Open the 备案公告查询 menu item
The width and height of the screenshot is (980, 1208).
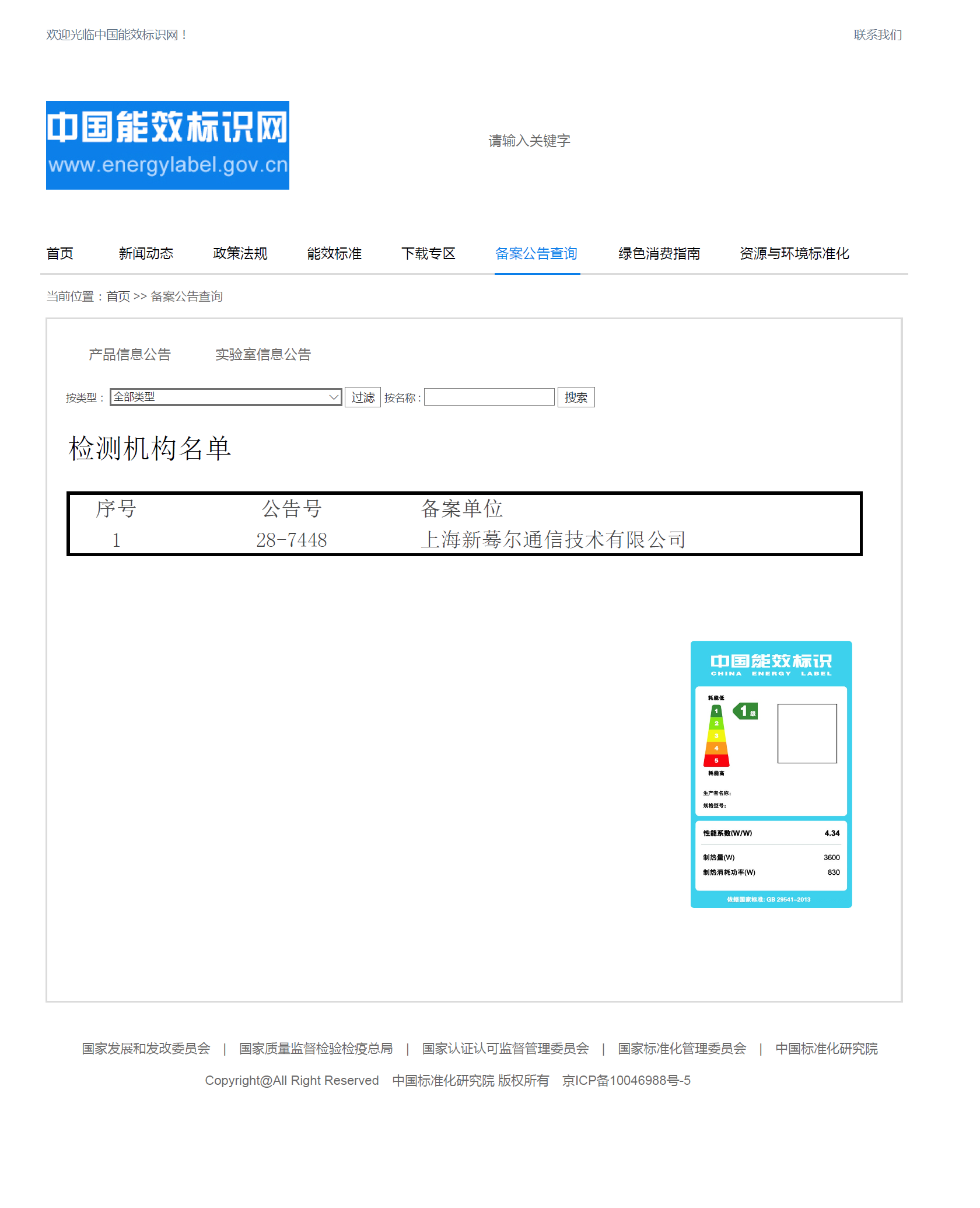click(x=535, y=253)
